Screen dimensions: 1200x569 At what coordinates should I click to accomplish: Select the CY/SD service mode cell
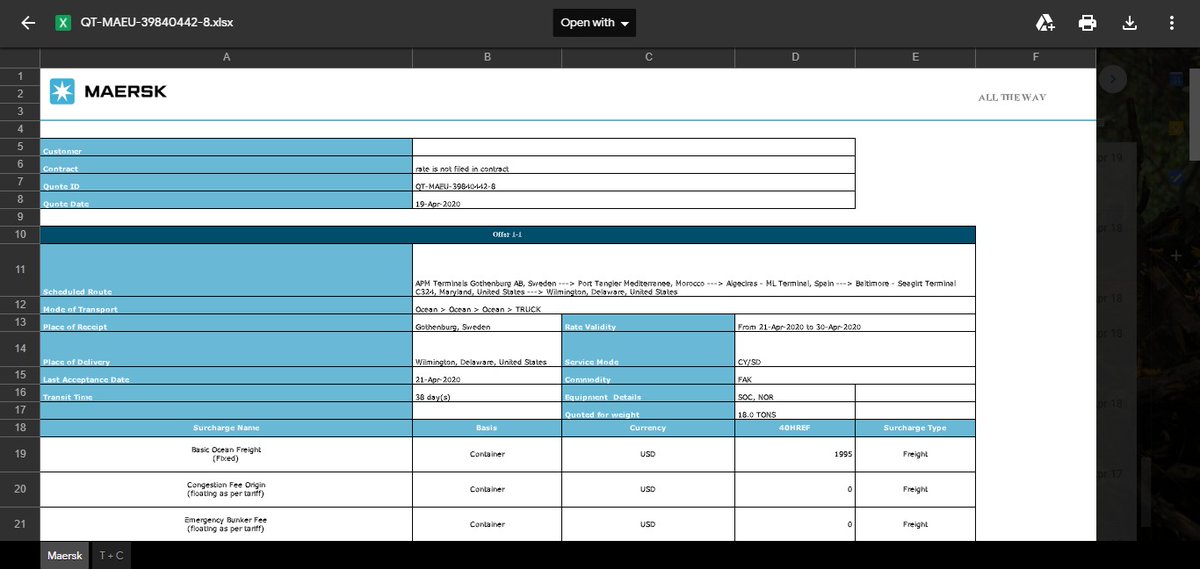click(x=855, y=349)
